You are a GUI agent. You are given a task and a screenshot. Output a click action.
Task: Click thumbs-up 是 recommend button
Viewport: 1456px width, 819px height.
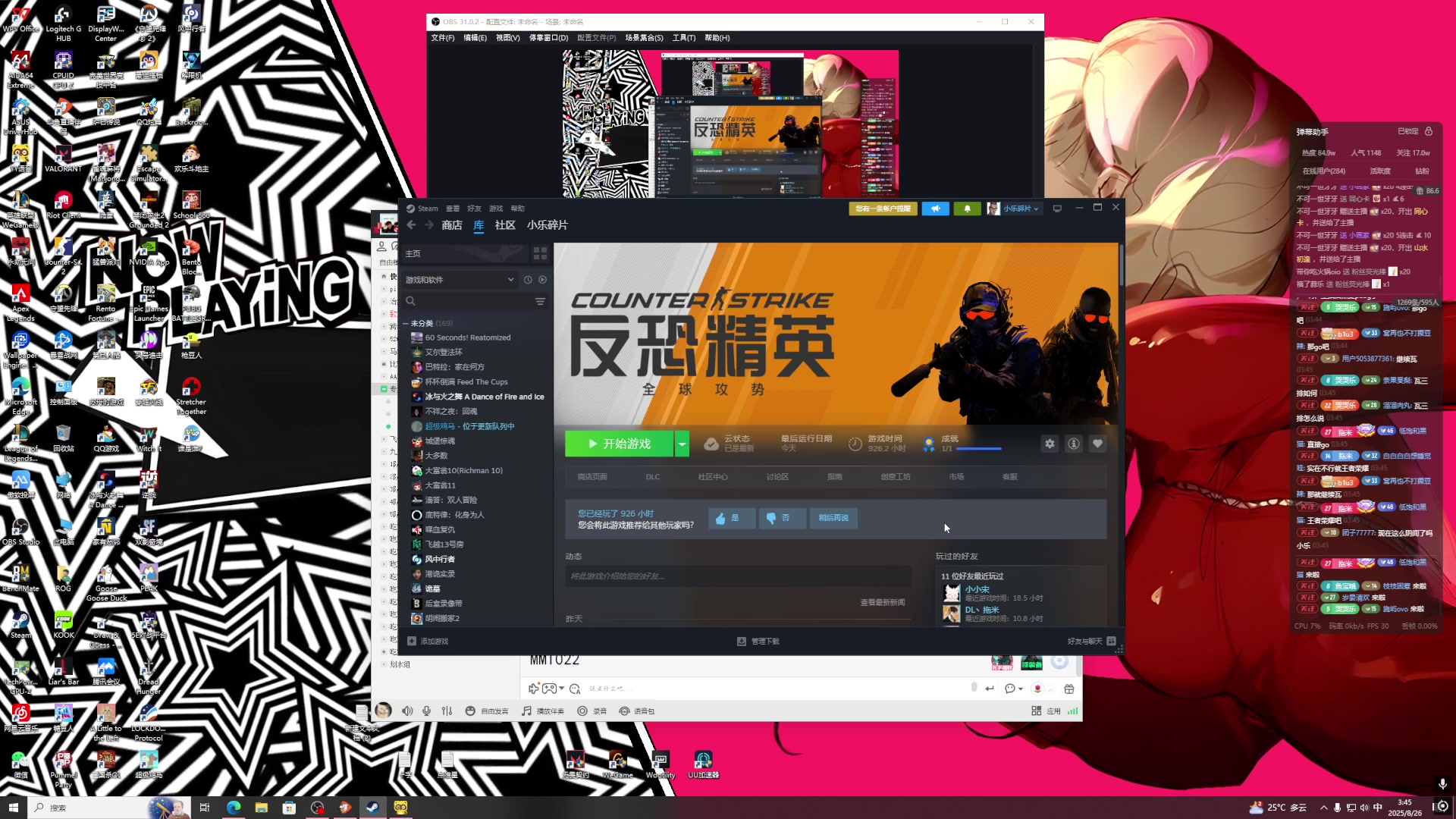[731, 518]
